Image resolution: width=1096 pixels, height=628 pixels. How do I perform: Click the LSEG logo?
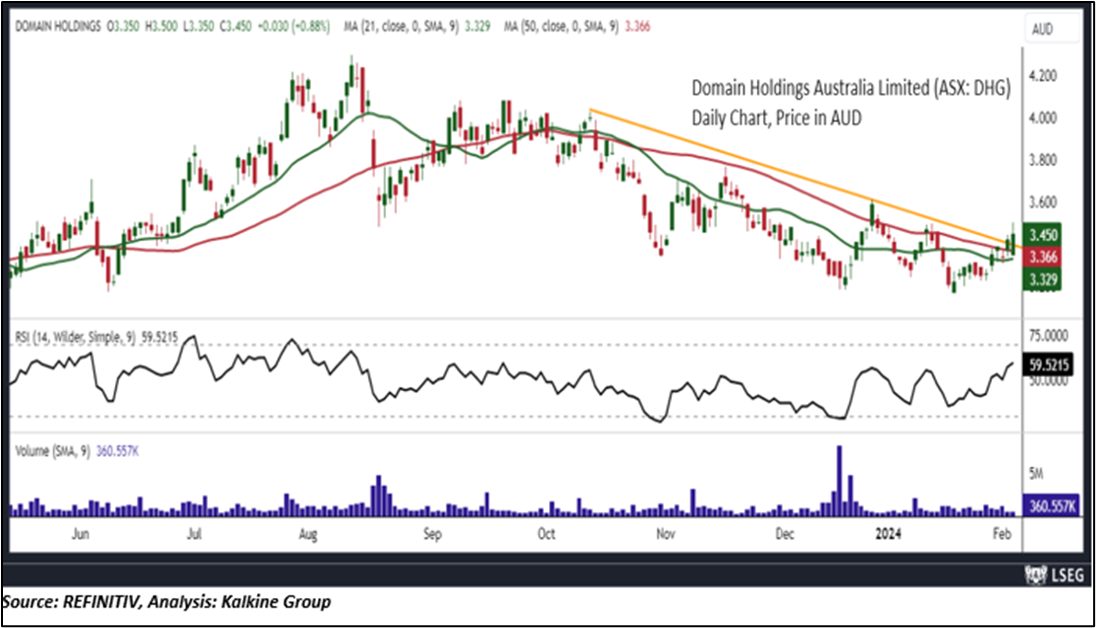1055,575
